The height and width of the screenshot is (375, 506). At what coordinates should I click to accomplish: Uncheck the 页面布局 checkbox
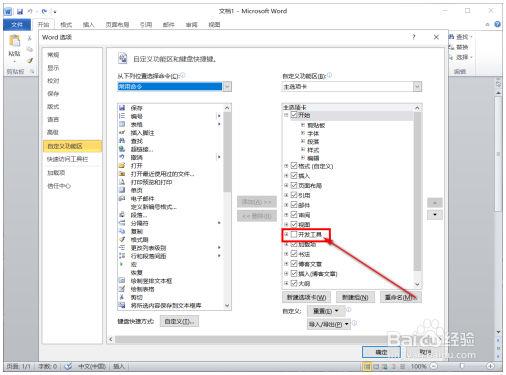(294, 185)
